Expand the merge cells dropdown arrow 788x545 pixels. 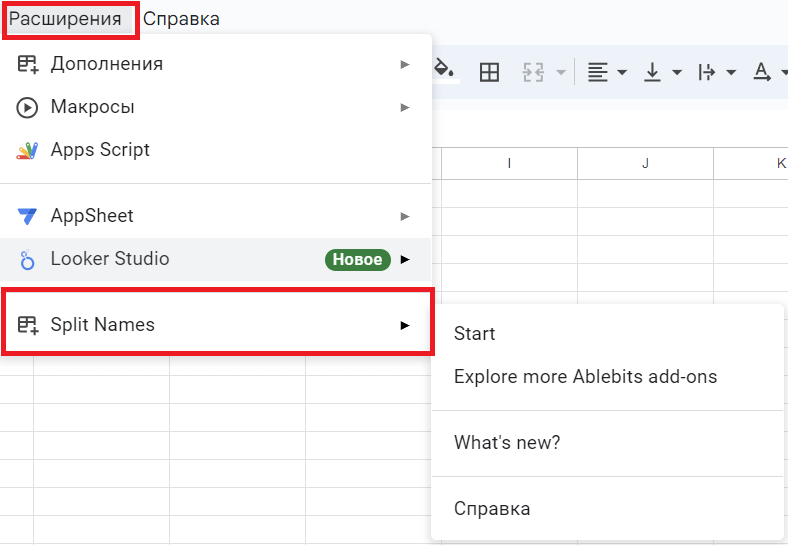coord(561,72)
